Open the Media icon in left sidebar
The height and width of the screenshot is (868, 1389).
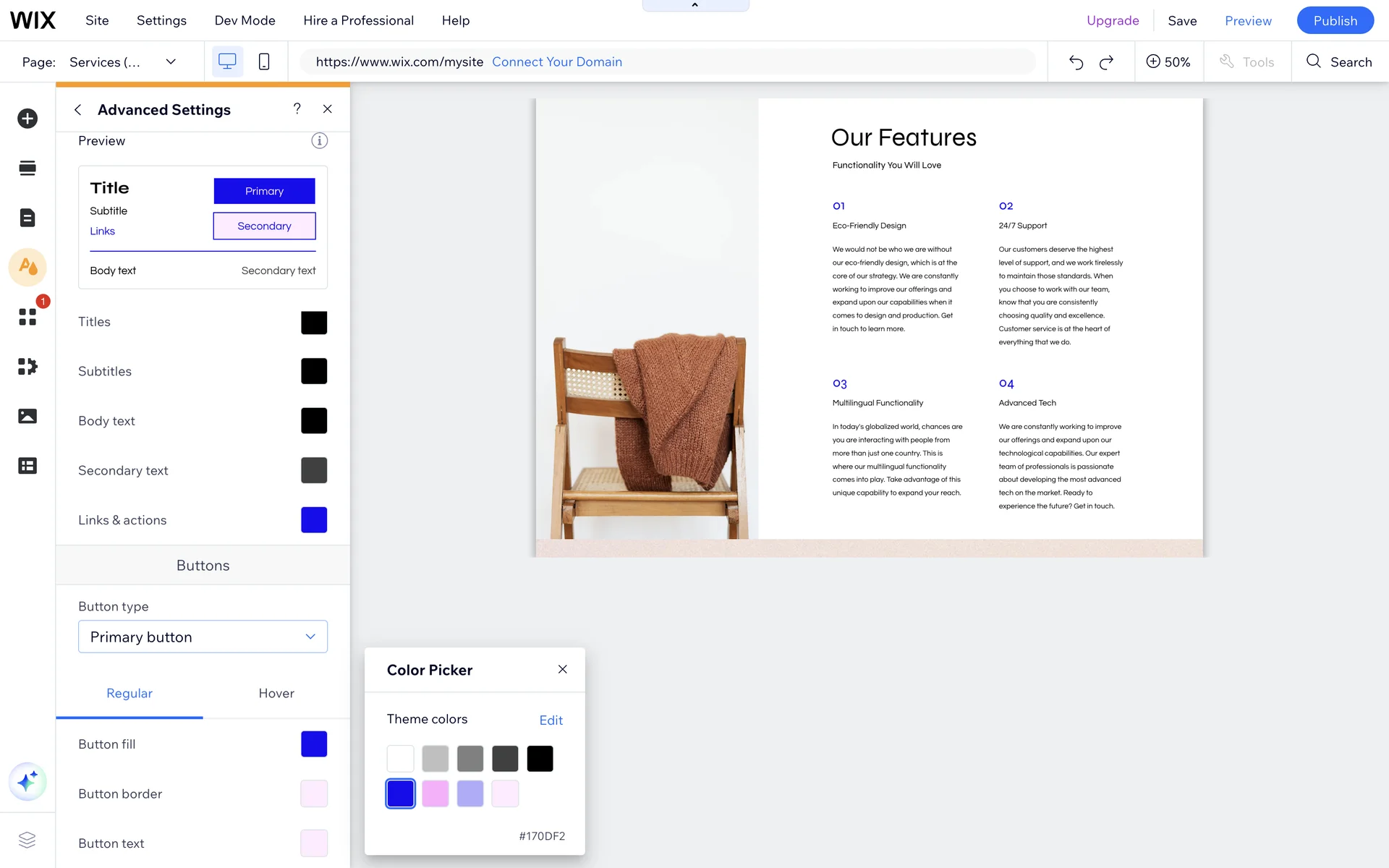coord(27,416)
